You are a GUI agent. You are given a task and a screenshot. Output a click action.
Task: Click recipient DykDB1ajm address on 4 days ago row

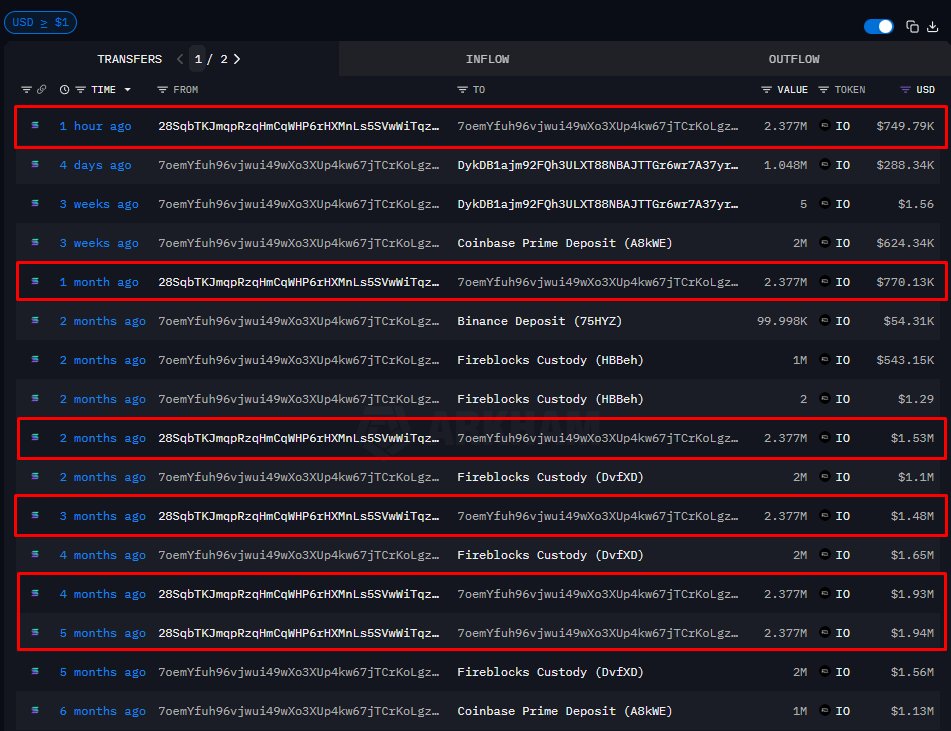(597, 165)
